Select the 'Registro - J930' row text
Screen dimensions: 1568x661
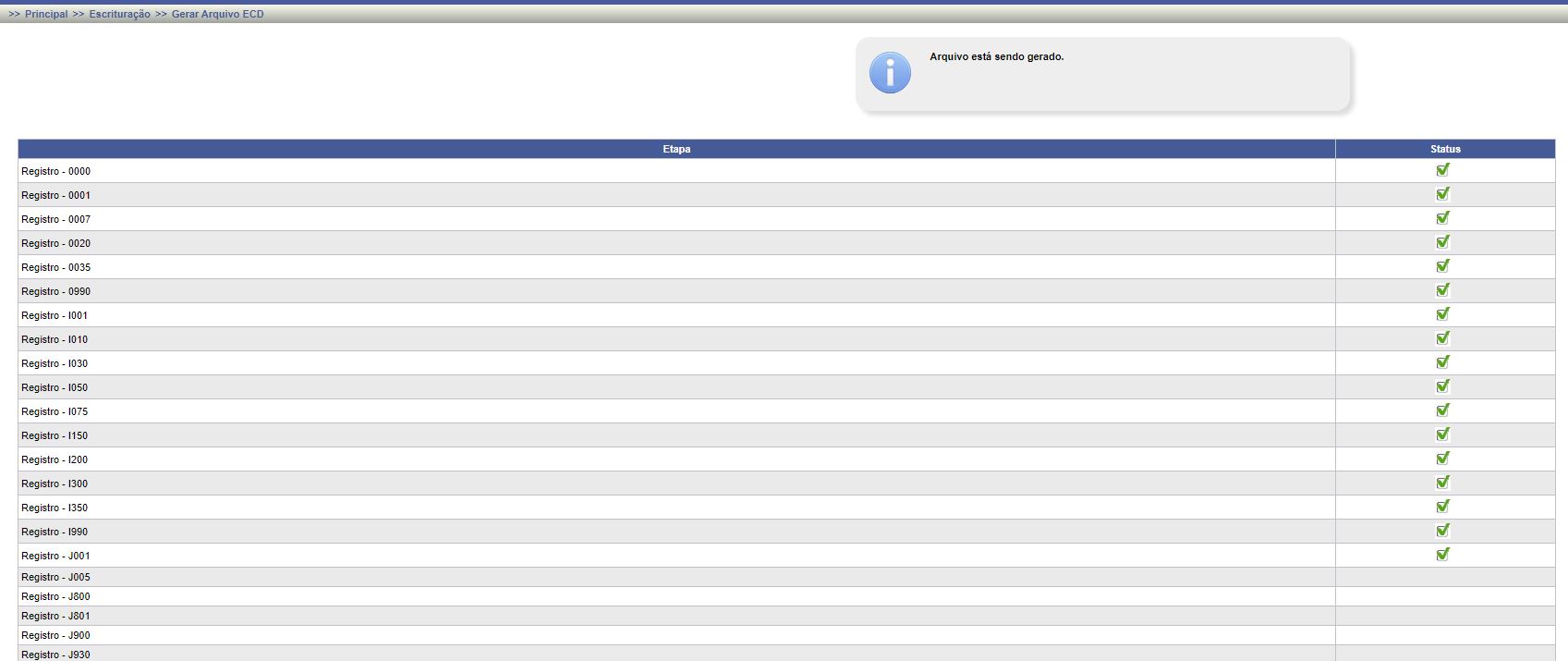tap(55, 655)
